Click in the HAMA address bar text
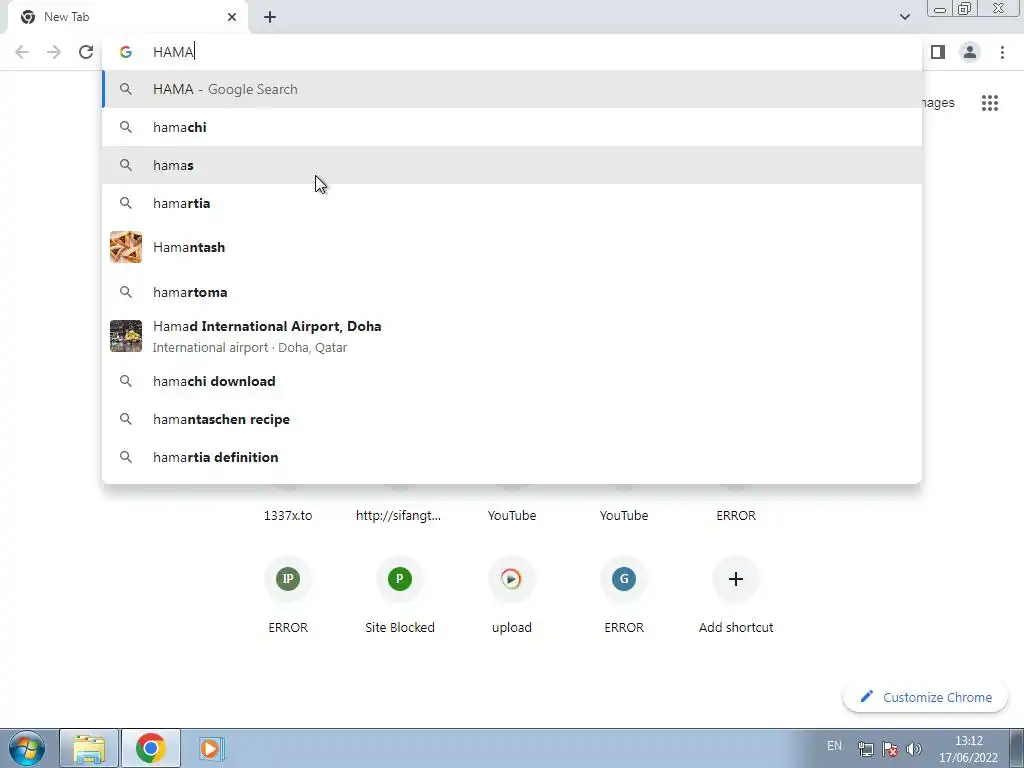The height and width of the screenshot is (768, 1024). click(x=173, y=52)
